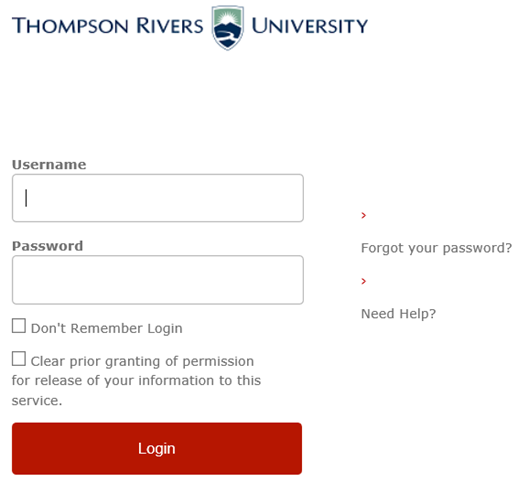Click the 'for release of your information' text line
Image resolution: width=521 pixels, height=479 pixels.
[x=136, y=381]
